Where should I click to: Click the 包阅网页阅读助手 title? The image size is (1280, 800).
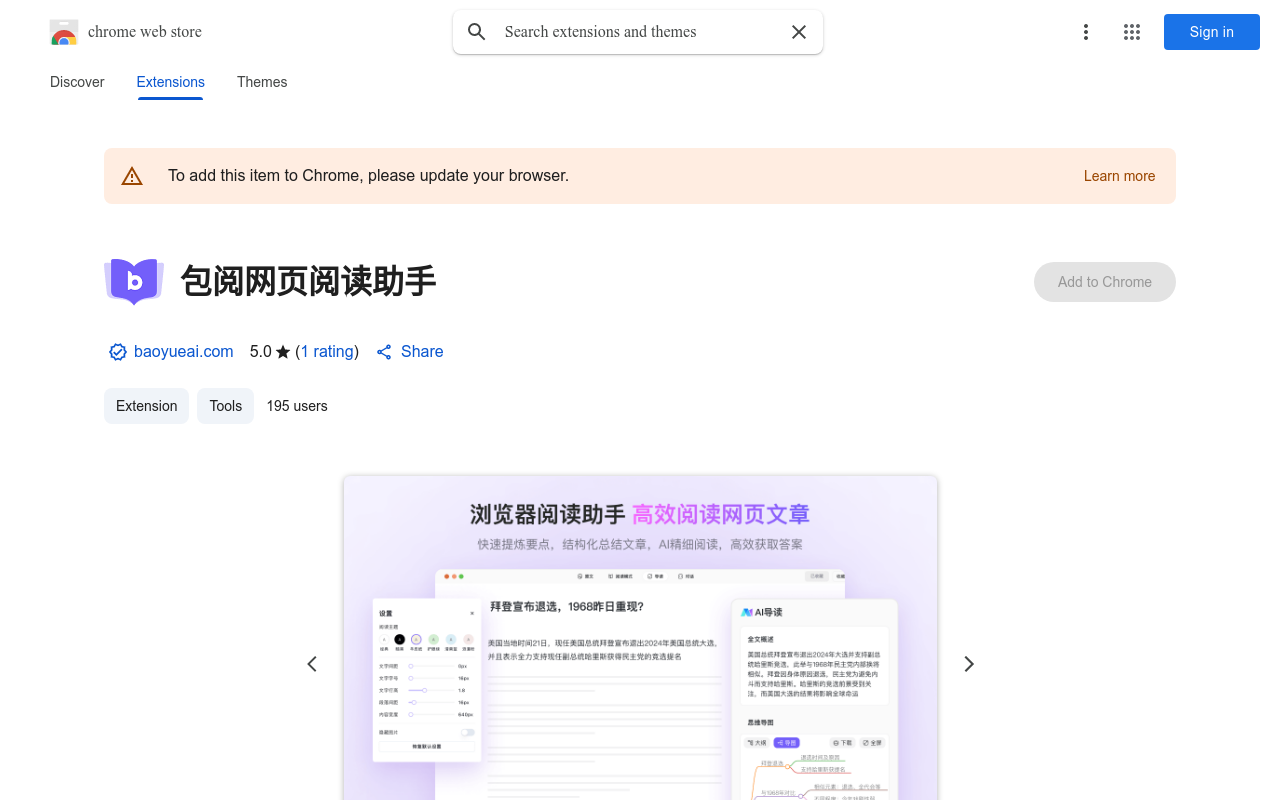[309, 282]
